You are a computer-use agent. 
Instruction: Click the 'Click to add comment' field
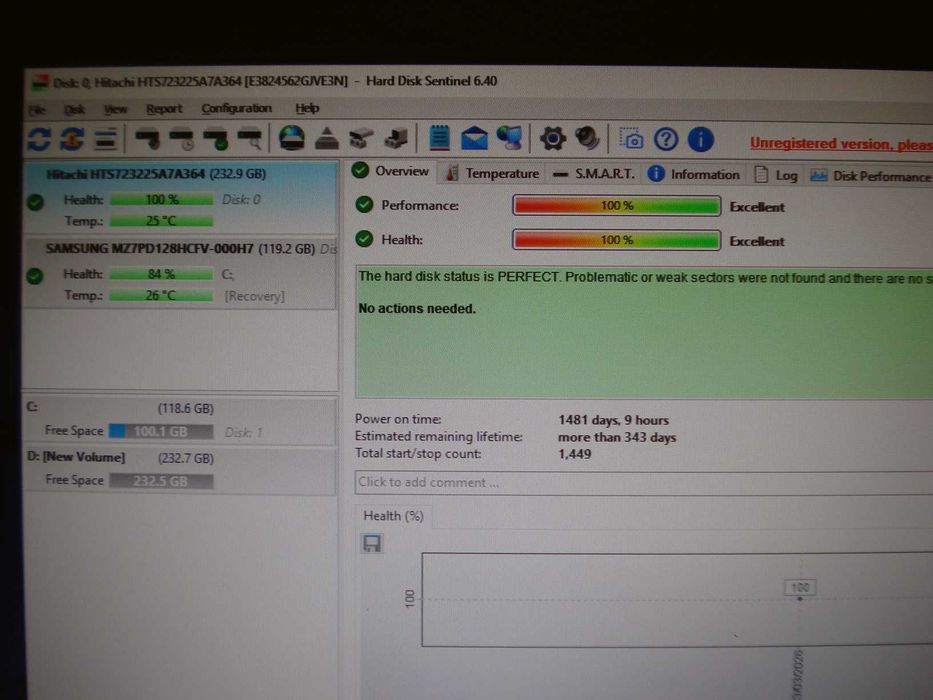tap(644, 483)
